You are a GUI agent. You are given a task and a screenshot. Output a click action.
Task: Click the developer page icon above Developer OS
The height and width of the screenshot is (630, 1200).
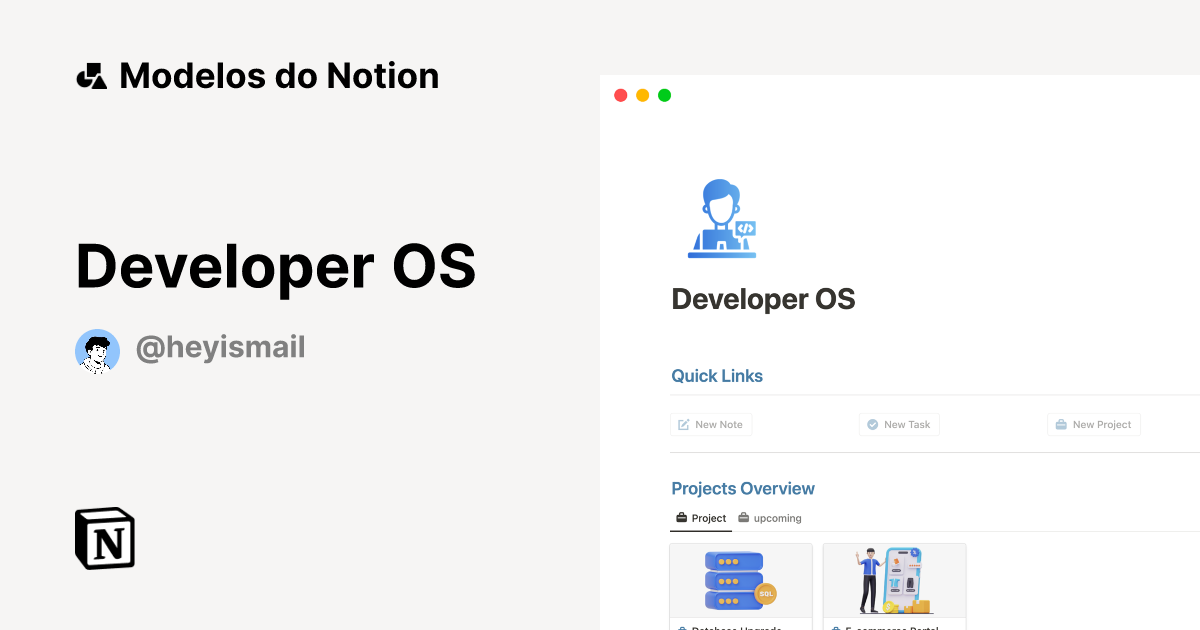(x=722, y=218)
